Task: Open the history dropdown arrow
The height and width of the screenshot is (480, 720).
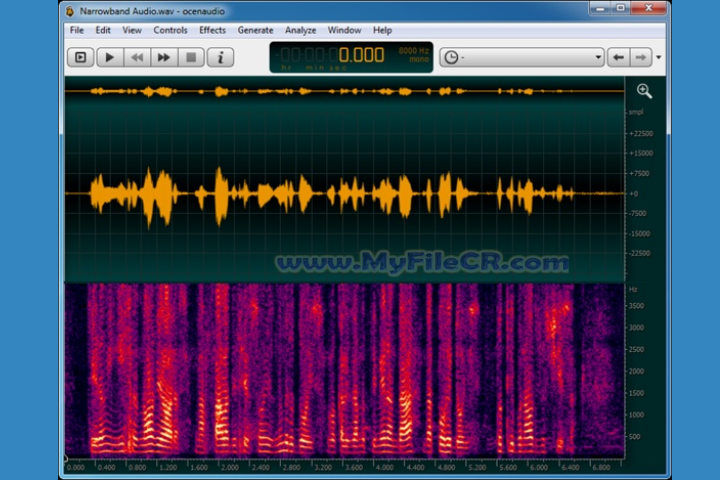Action: [x=597, y=57]
